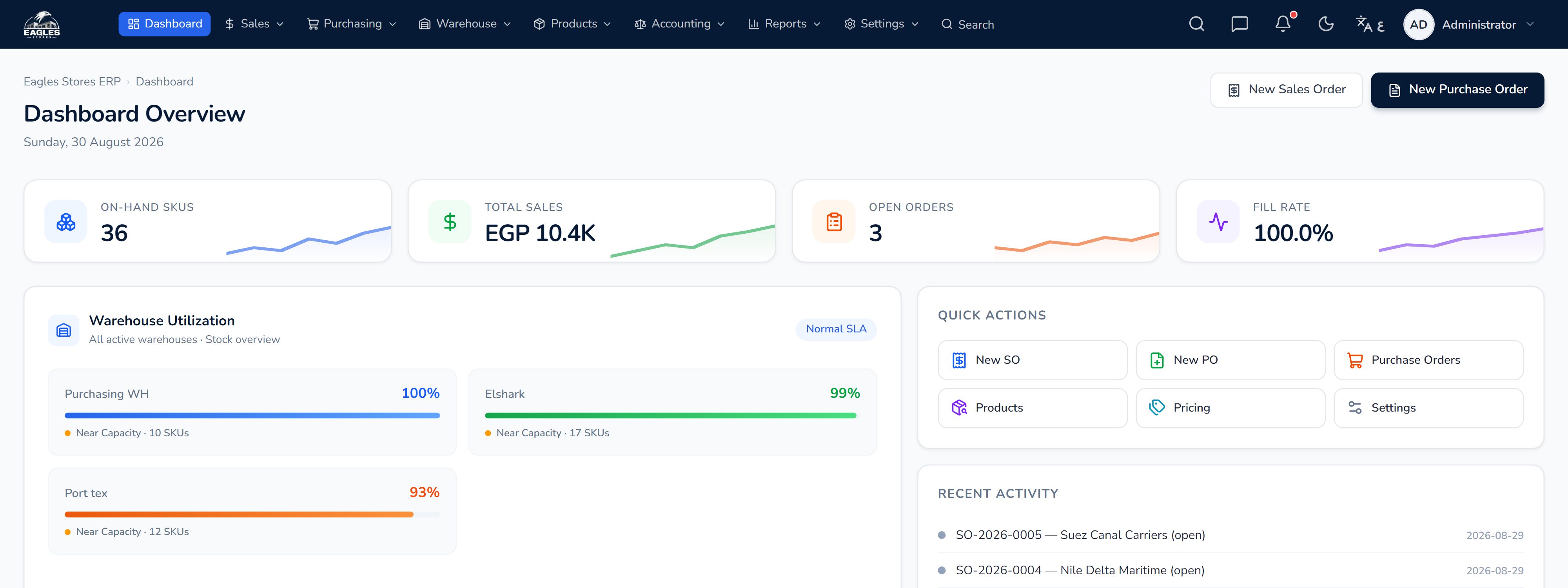Go to the Dashboard nav item
The height and width of the screenshot is (588, 1568).
pyautogui.click(x=164, y=24)
